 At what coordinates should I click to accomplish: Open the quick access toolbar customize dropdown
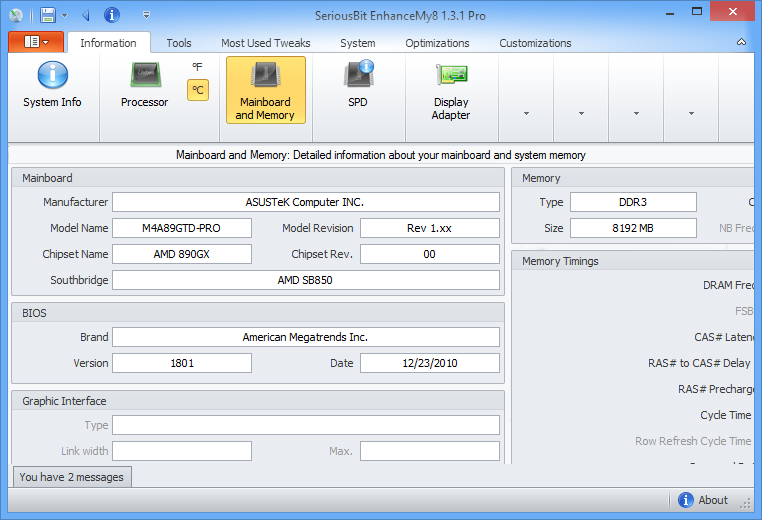146,16
